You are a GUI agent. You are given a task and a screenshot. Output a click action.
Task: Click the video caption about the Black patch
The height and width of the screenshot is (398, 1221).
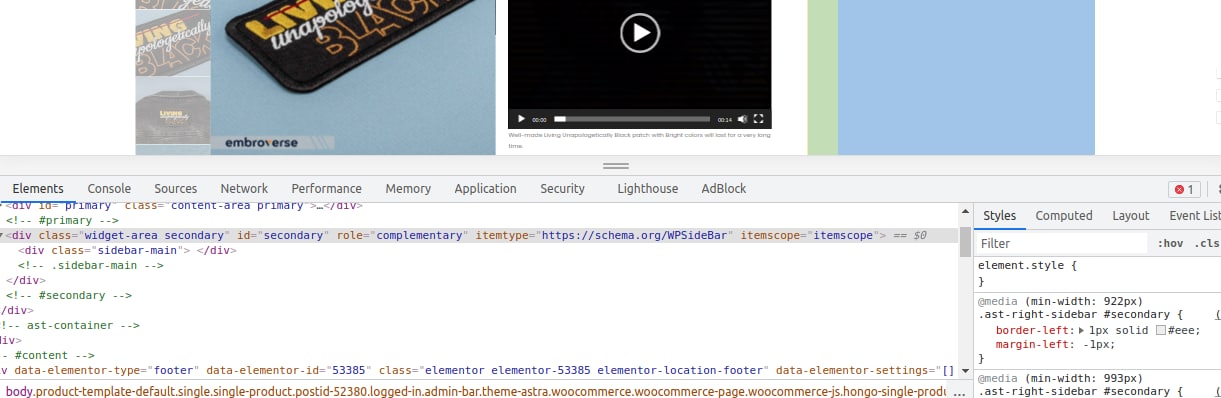(640, 139)
